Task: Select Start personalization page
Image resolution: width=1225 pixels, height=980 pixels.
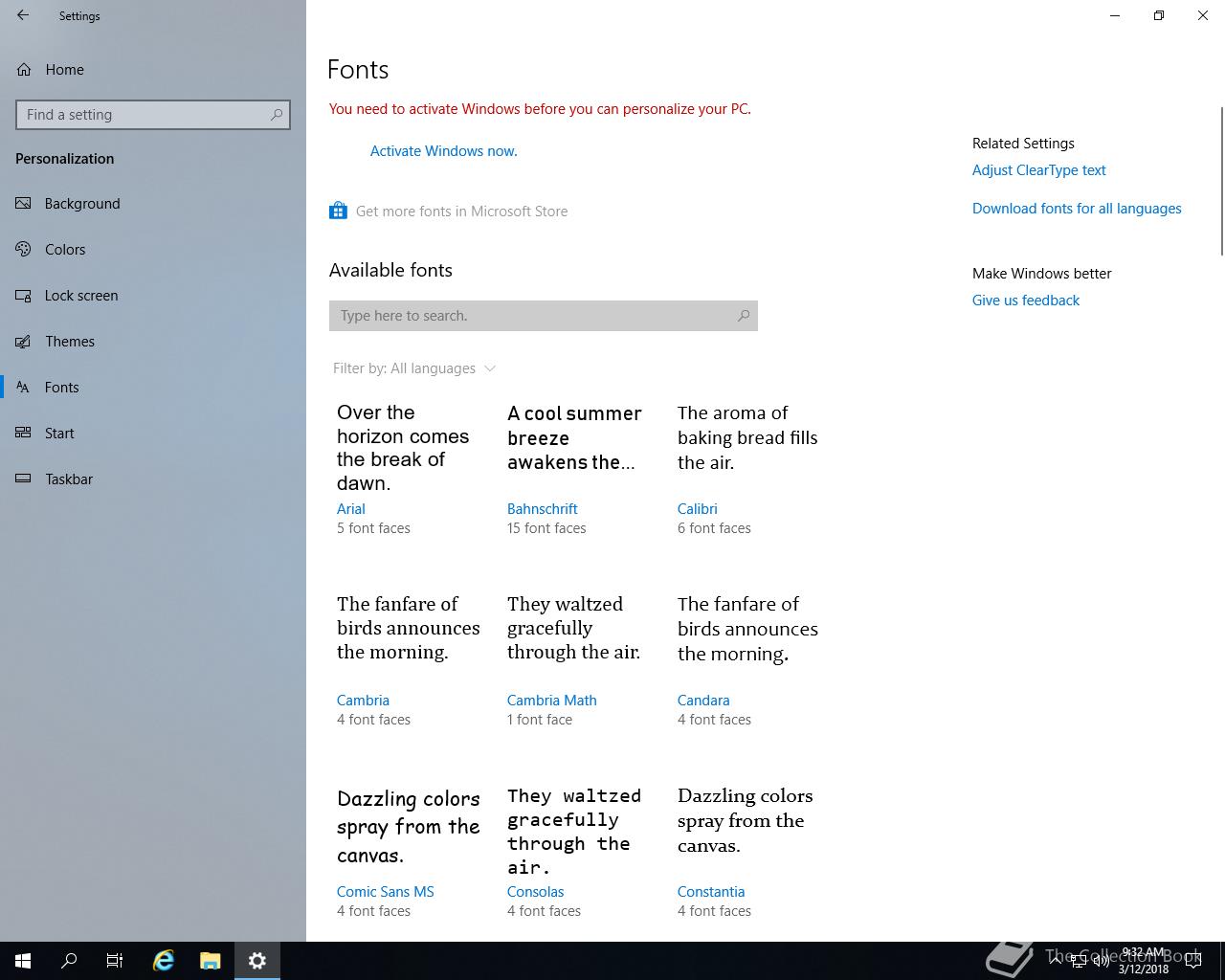Action: 153,433
